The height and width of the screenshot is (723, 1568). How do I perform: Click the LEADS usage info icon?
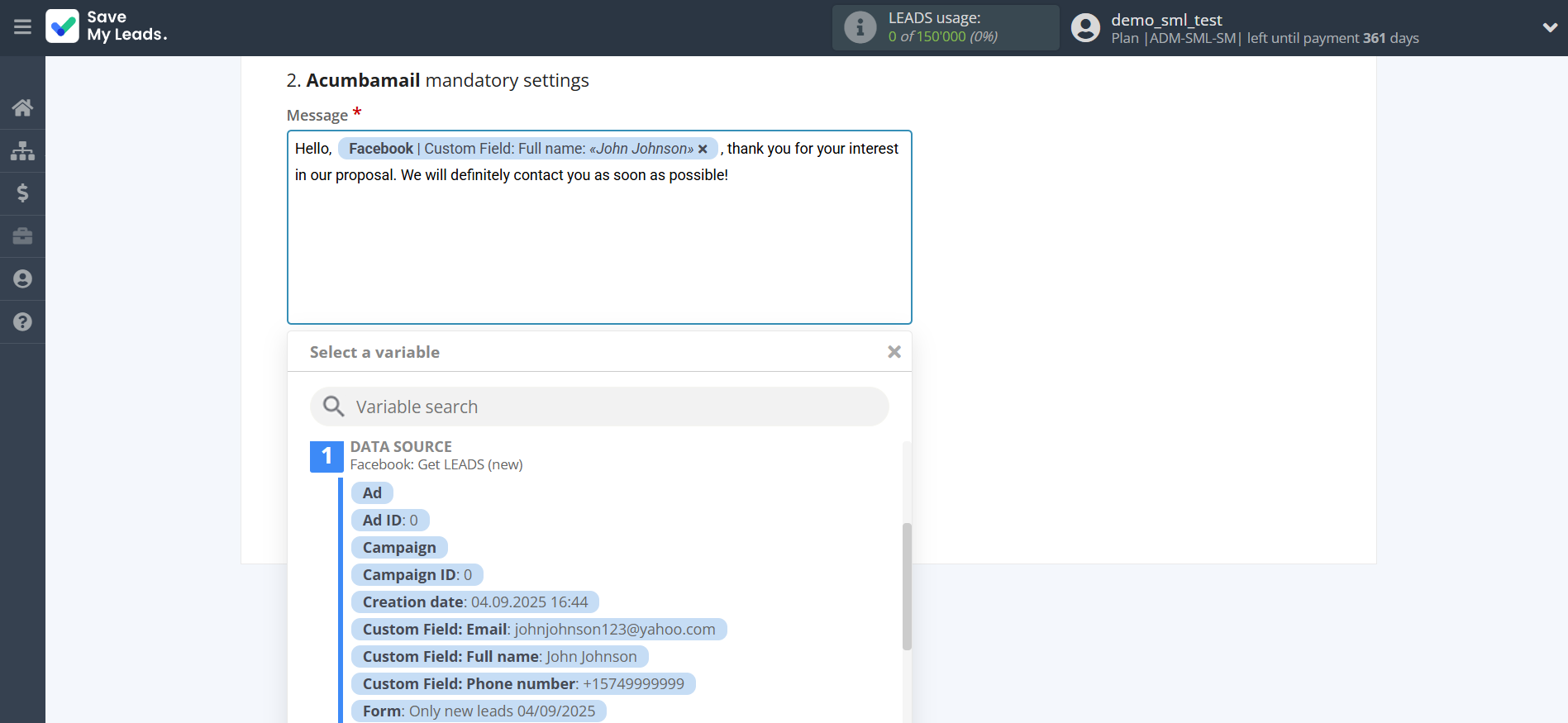(x=860, y=27)
